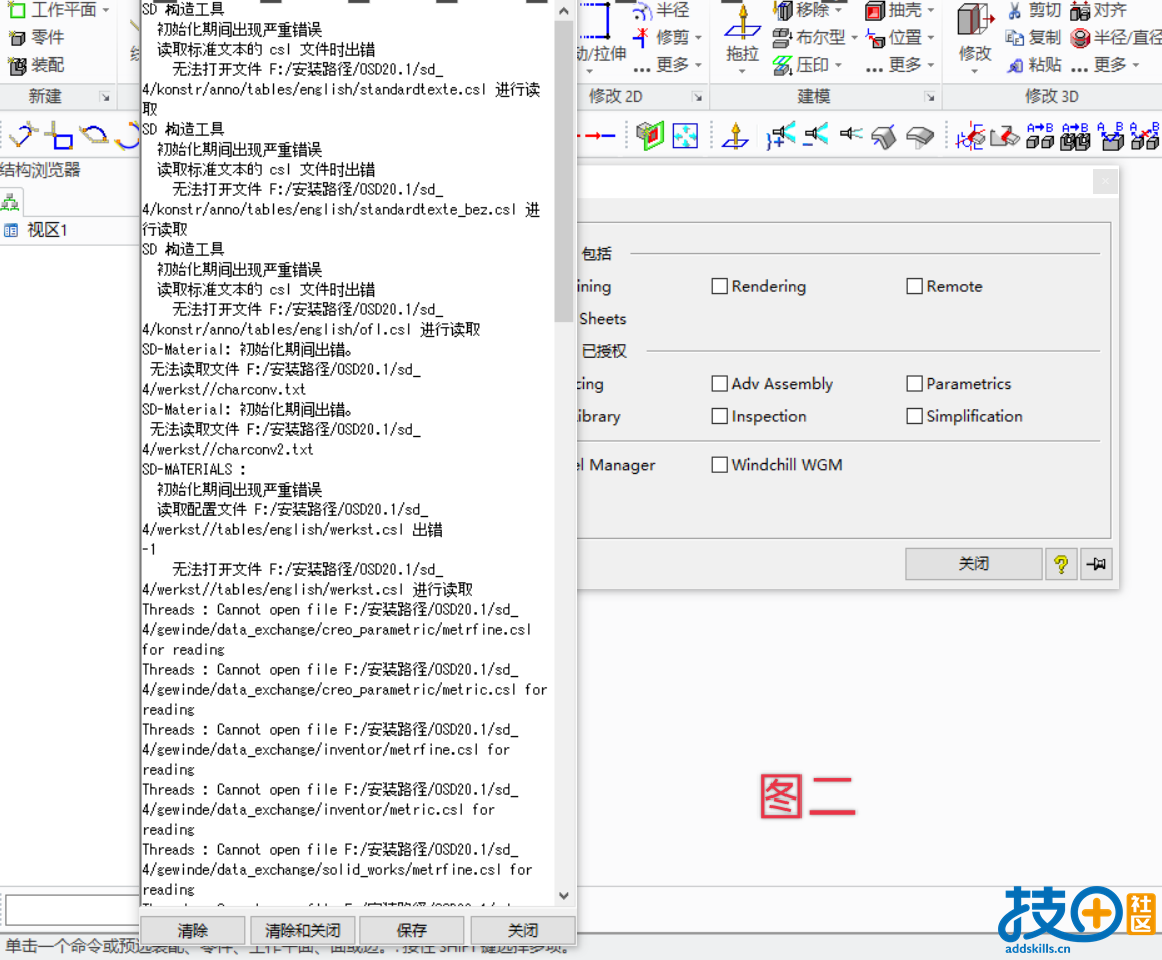
Task: Check the Adv Assembly option
Action: 719,383
